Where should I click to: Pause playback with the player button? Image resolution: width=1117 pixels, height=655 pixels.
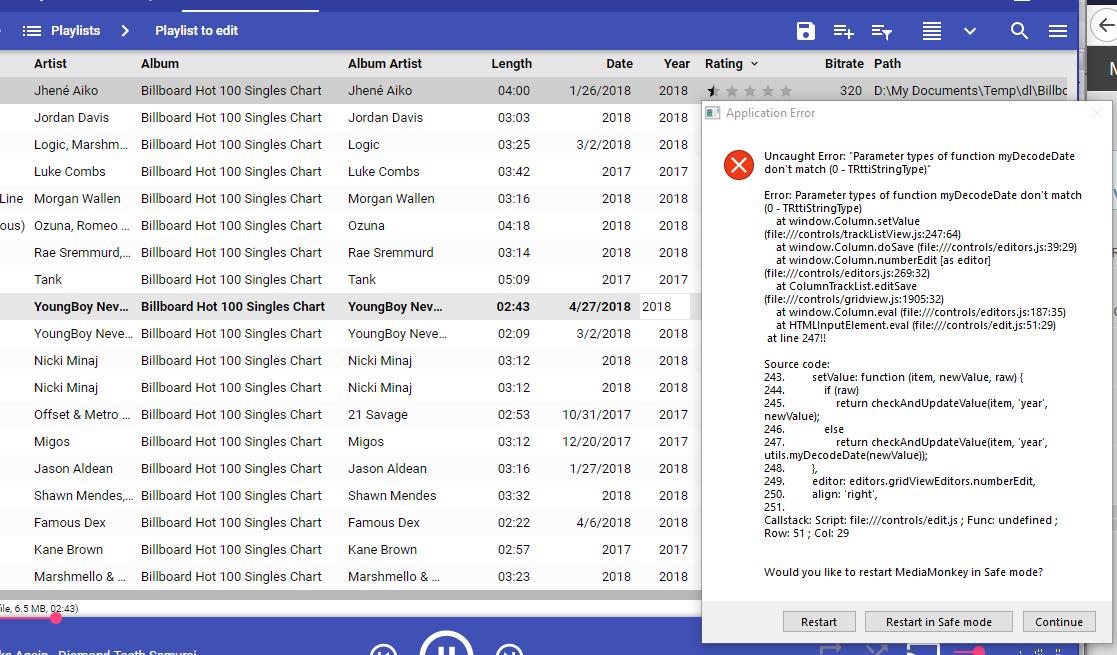[x=445, y=646]
